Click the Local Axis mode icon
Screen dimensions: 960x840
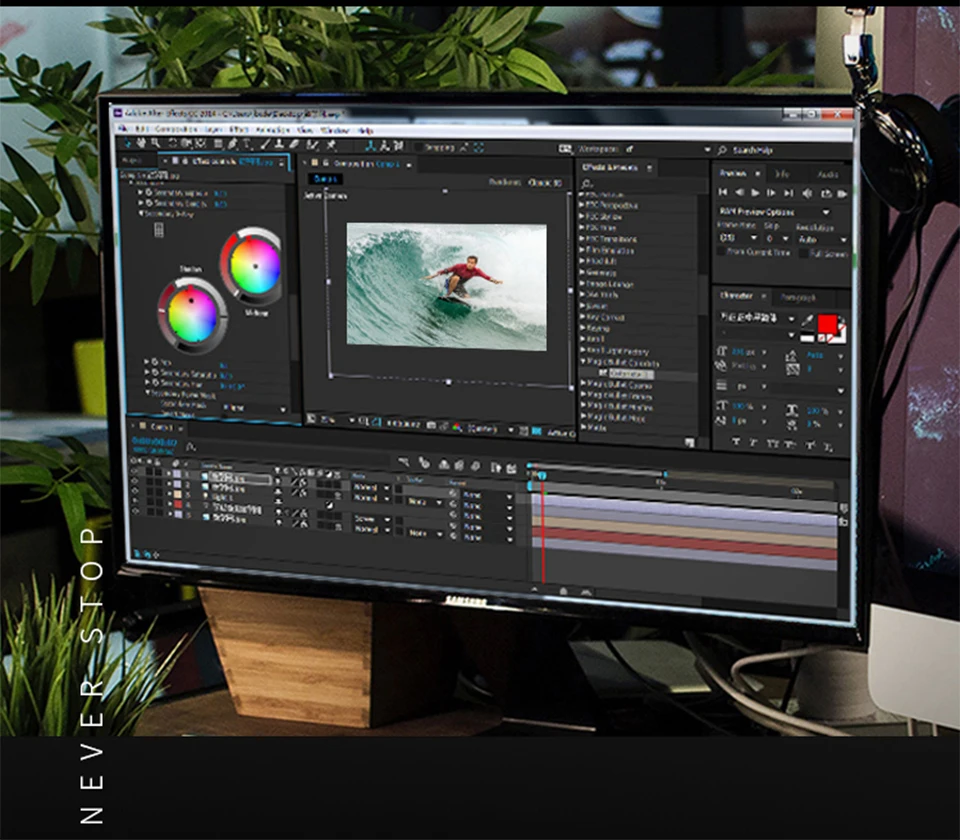coord(371,146)
